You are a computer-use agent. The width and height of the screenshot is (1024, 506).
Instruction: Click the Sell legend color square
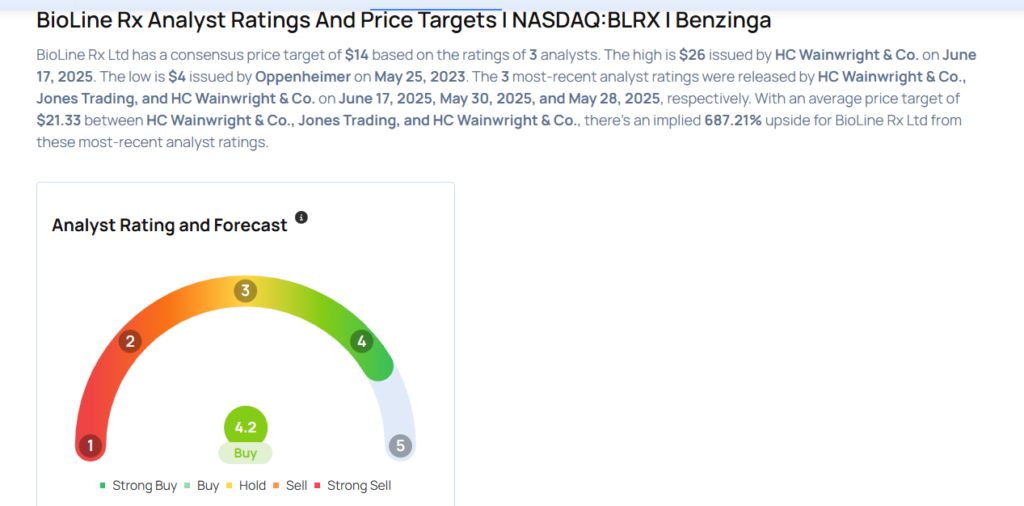click(x=280, y=486)
